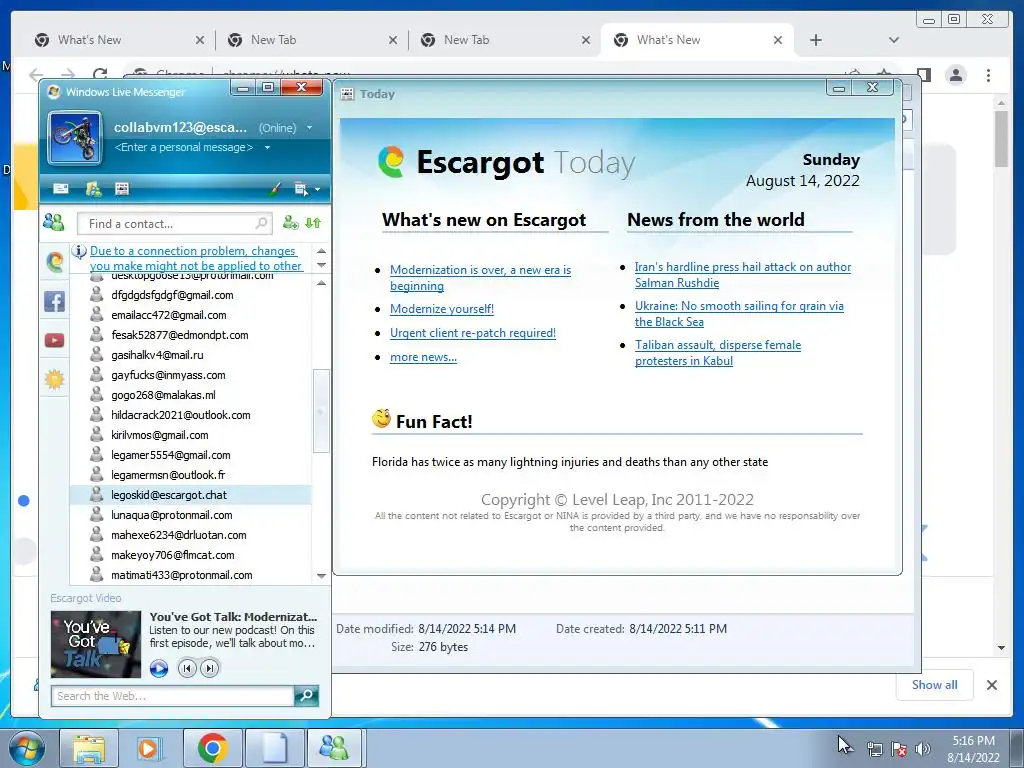Screen dimensions: 1024x768
Task: Click the add a contact icon
Action: (x=291, y=223)
